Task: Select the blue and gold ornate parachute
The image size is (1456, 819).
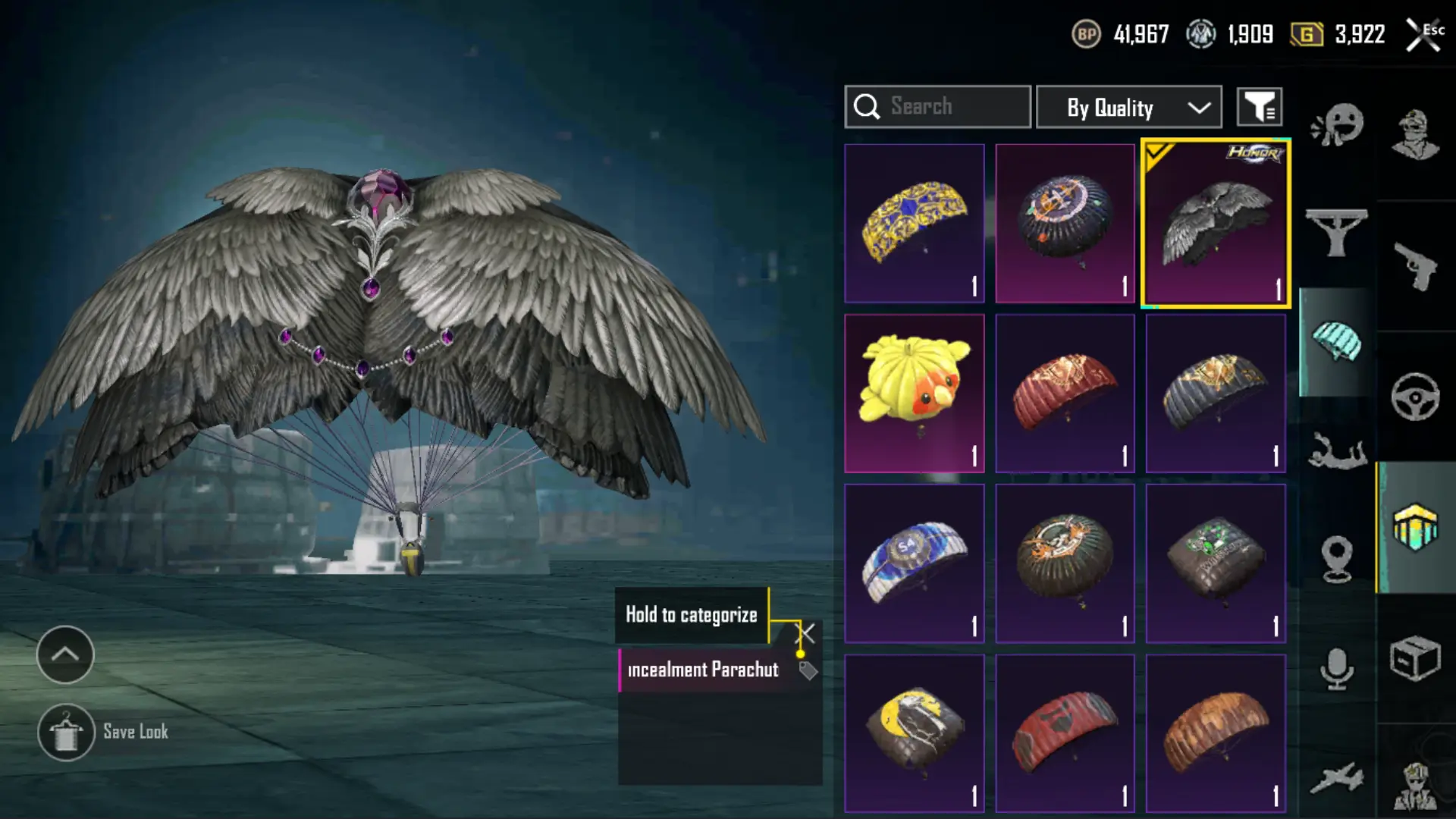Action: coord(915,224)
